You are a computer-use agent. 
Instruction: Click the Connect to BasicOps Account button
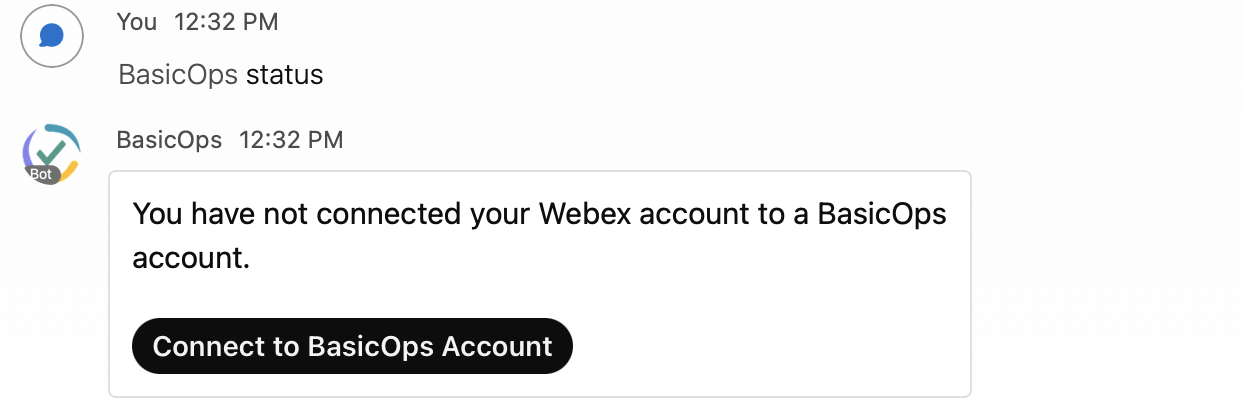352,346
